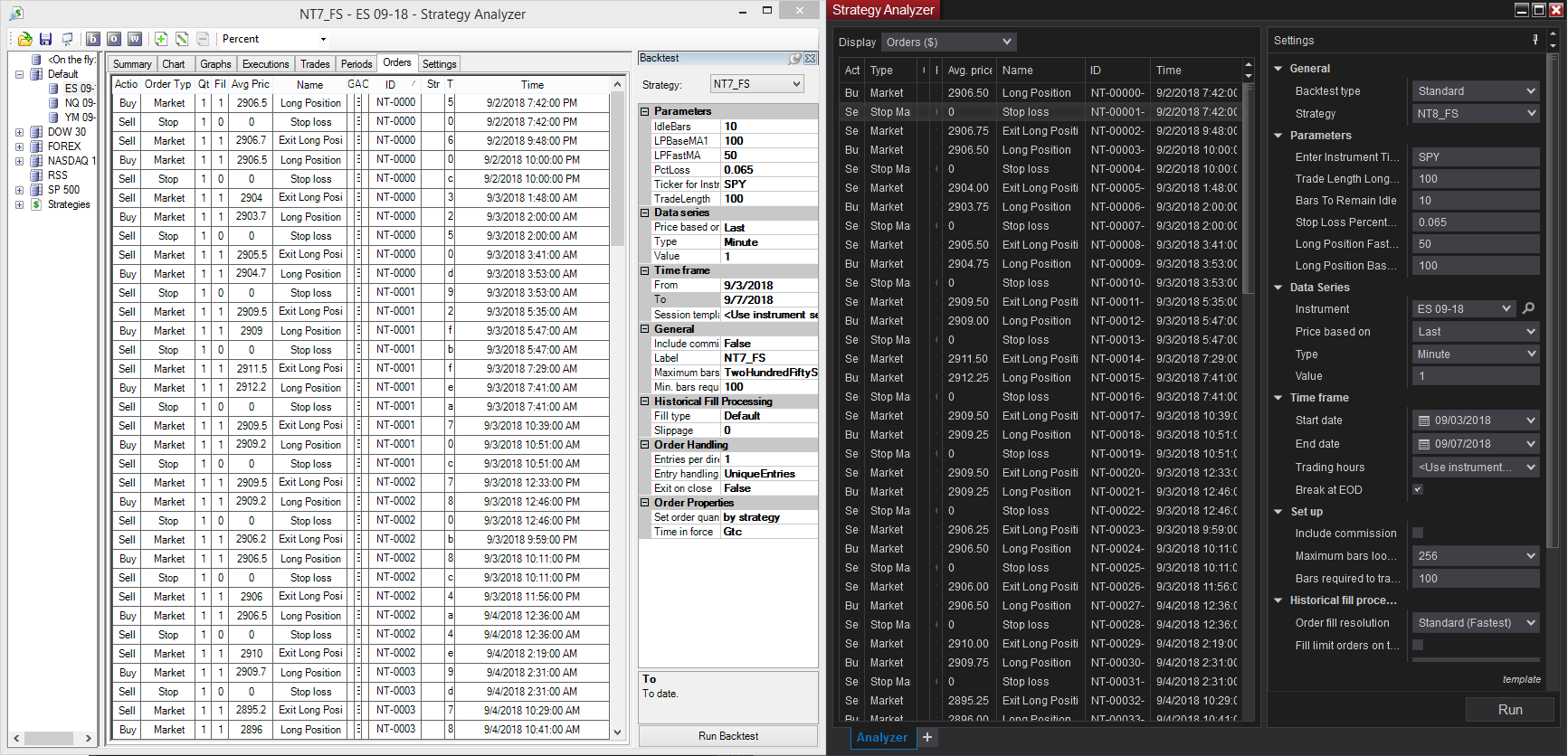Switch to the Graphs tab
Screen dimensions: 1568x756
215,64
